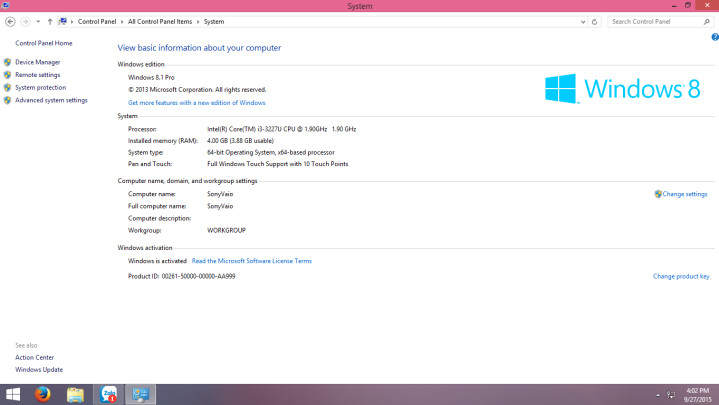The image size is (719, 405).
Task: Click Change product key
Action: coord(681,276)
